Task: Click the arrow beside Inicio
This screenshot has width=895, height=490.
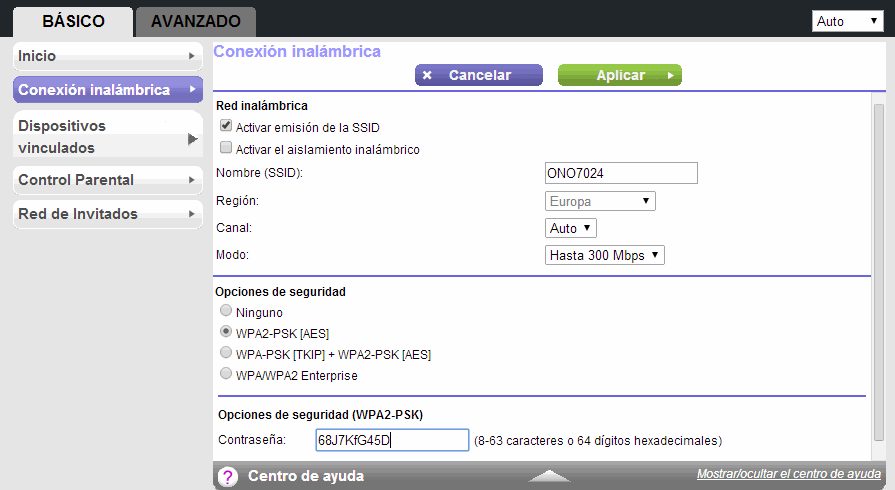Action: [192, 56]
